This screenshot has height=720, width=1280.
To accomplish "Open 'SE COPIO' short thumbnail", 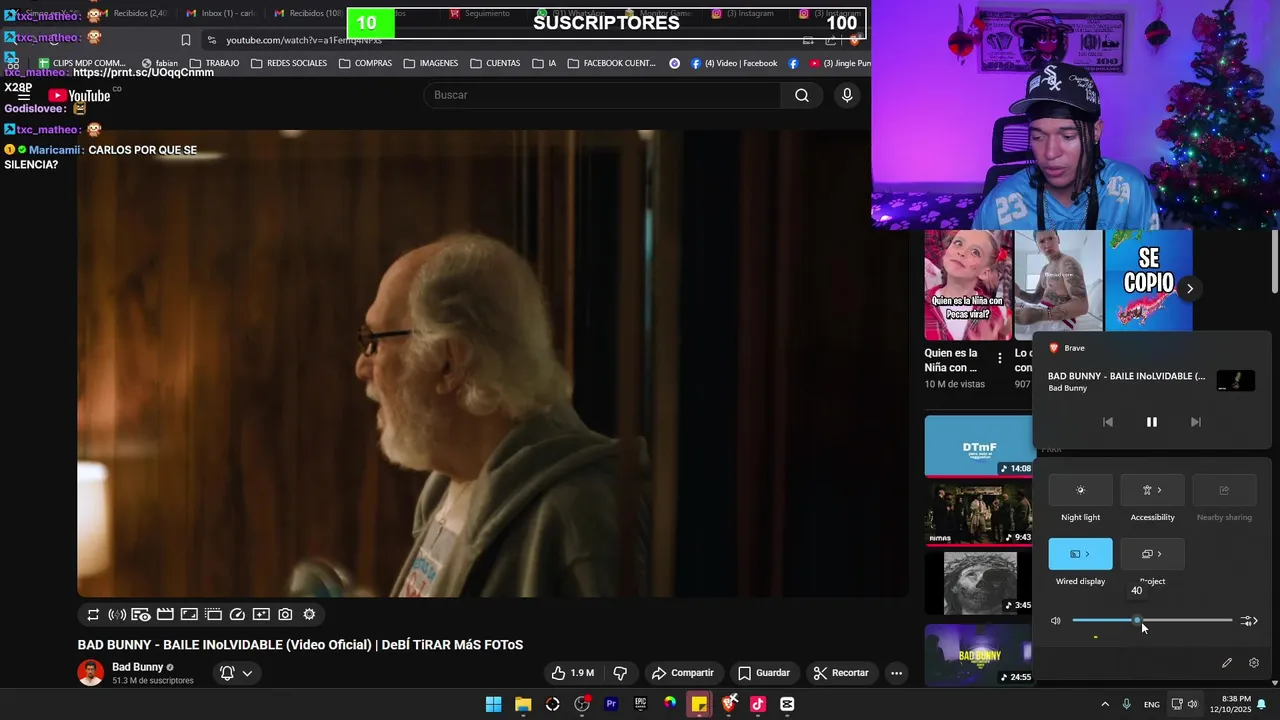I will [1148, 281].
